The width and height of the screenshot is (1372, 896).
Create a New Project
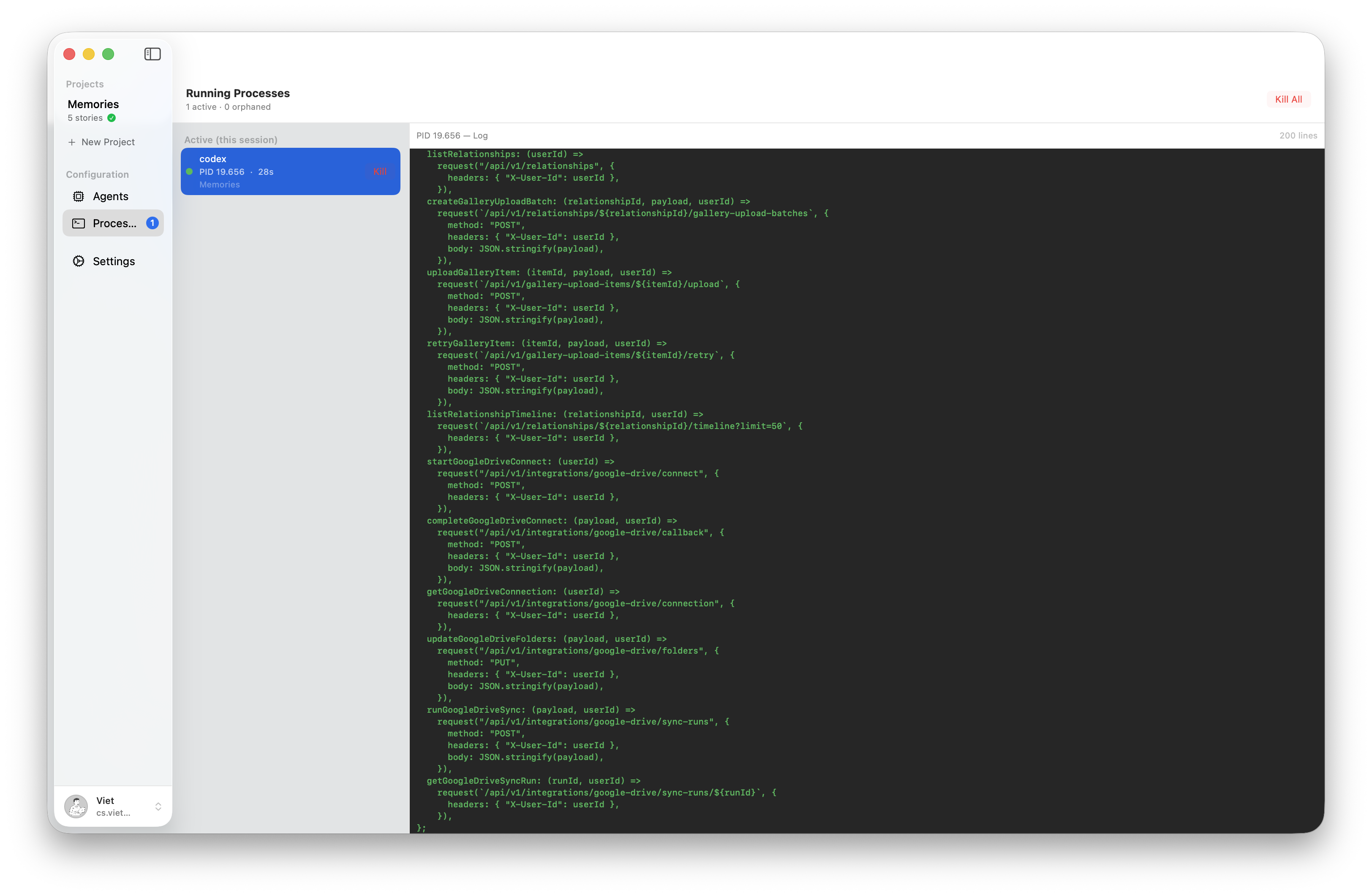coord(101,142)
